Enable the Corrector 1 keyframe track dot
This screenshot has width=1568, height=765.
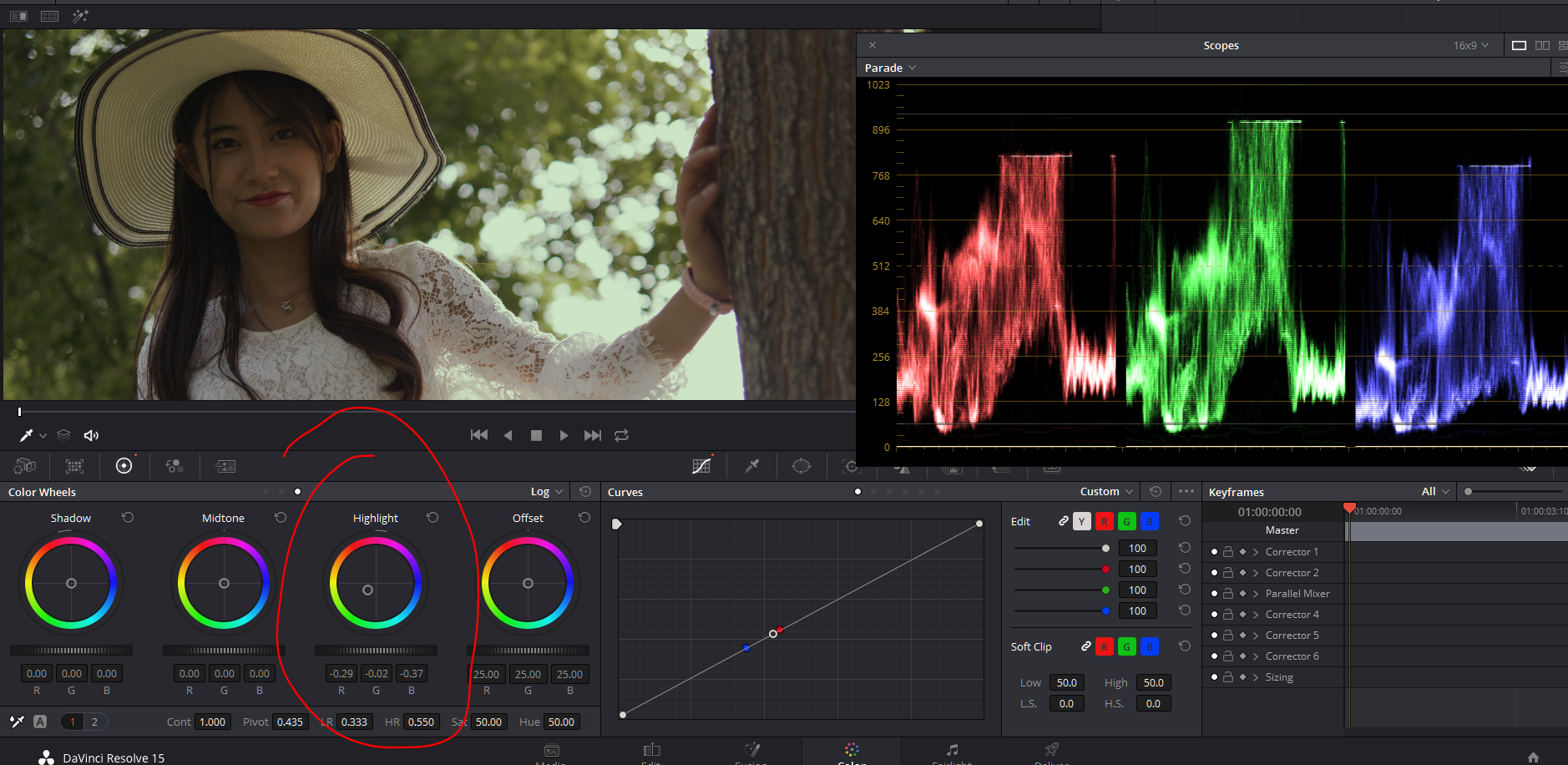[x=1214, y=552]
